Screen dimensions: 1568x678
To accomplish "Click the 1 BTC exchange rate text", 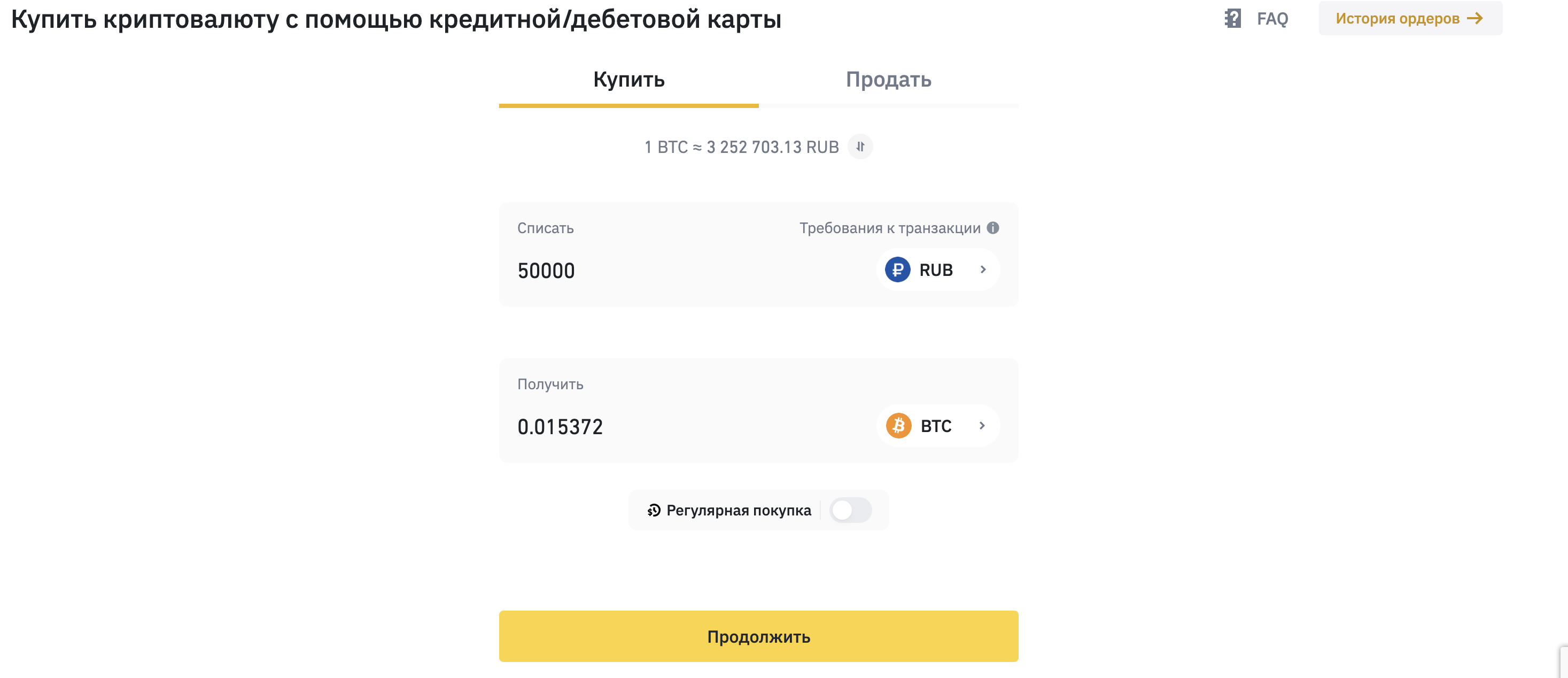I will pos(741,147).
